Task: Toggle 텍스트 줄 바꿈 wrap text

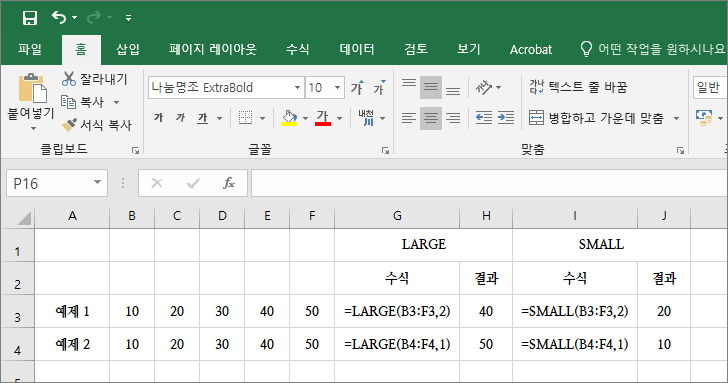Action: 578,87
